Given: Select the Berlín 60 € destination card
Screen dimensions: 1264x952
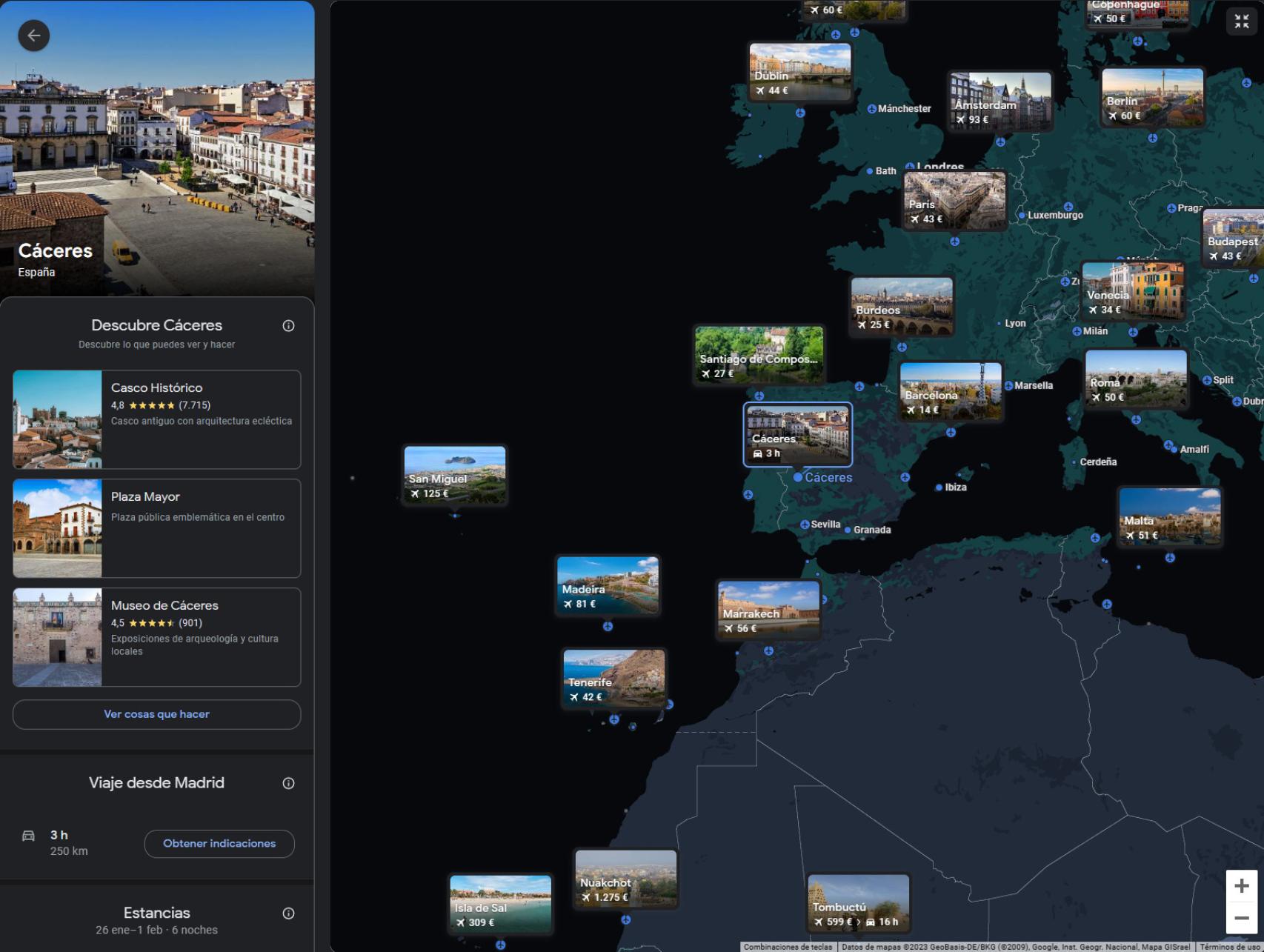Looking at the screenshot, I should [1152, 97].
